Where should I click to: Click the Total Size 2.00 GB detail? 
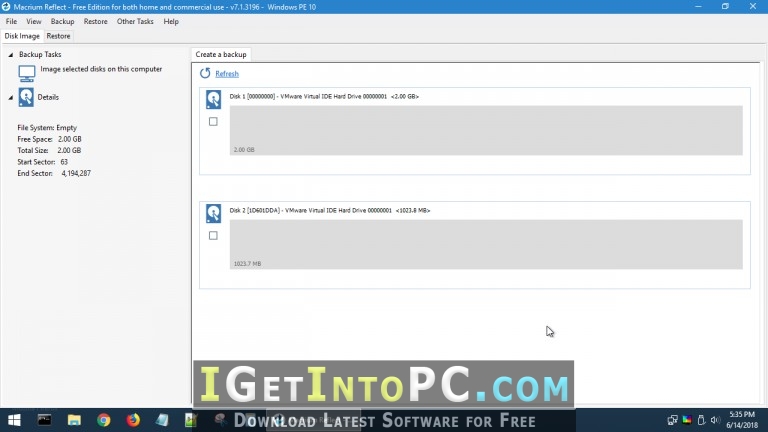pyautogui.click(x=49, y=150)
